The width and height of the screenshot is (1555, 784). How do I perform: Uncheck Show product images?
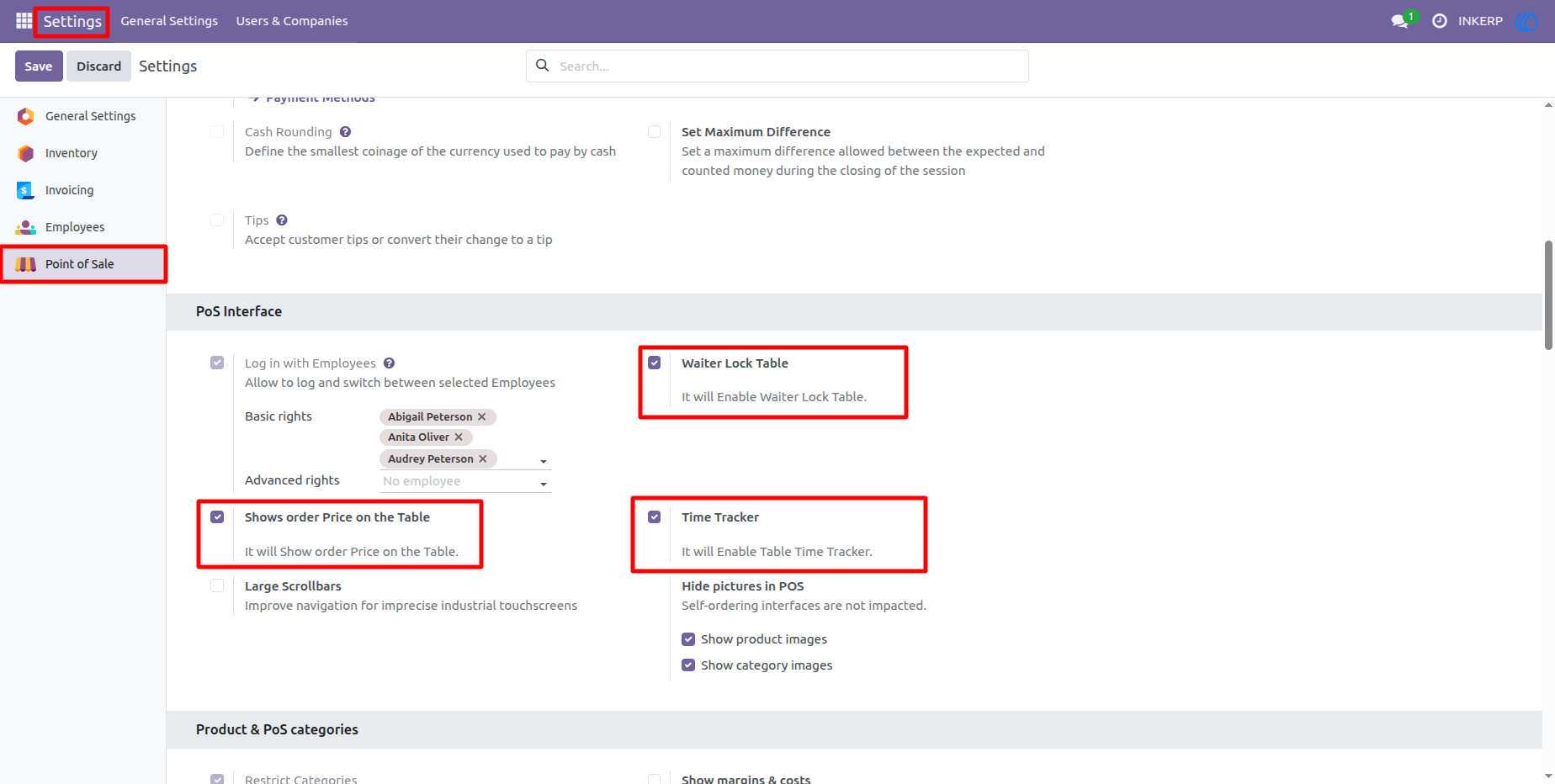pyautogui.click(x=688, y=639)
